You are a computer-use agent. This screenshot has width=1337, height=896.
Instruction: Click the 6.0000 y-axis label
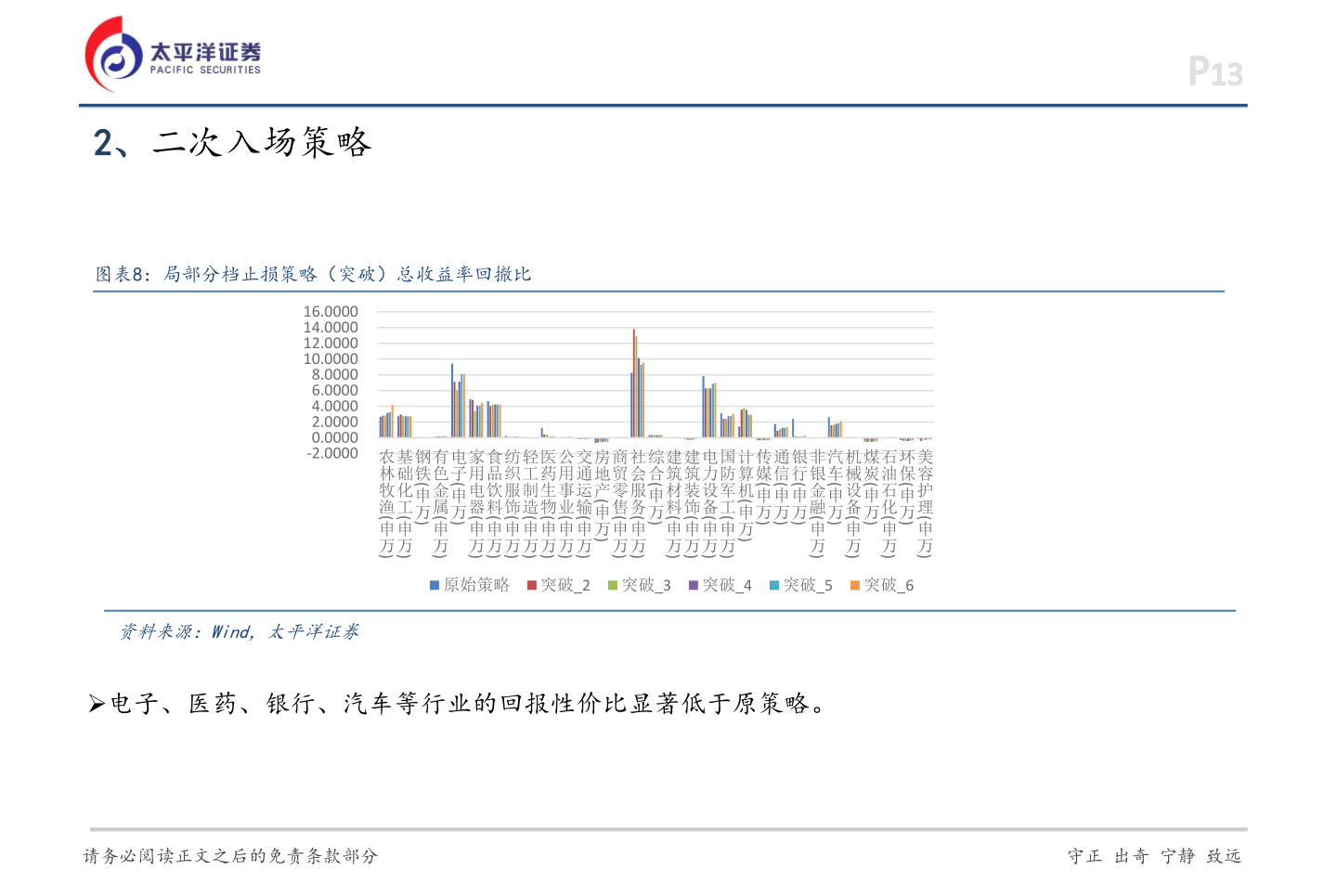334,391
